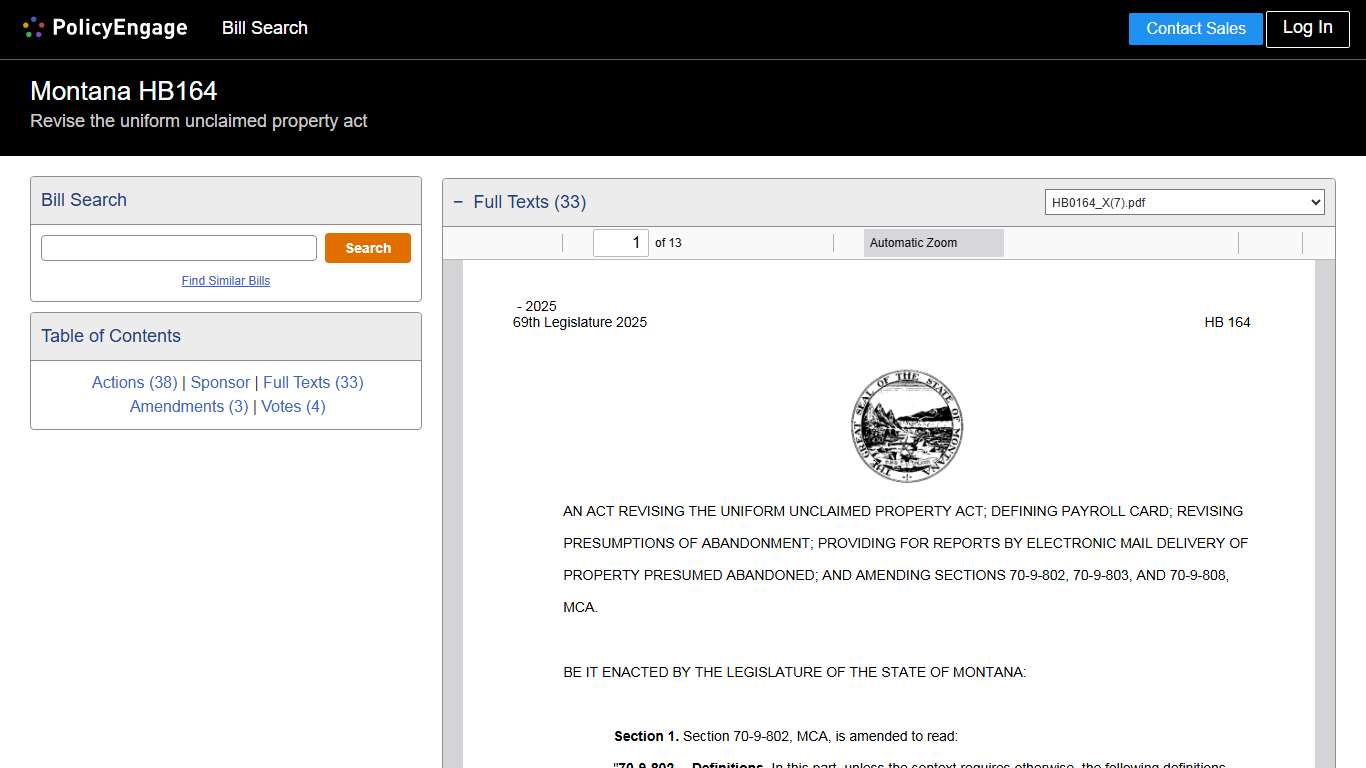Open Bill Search from the top navigation
This screenshot has height=768, width=1366.
click(x=264, y=28)
